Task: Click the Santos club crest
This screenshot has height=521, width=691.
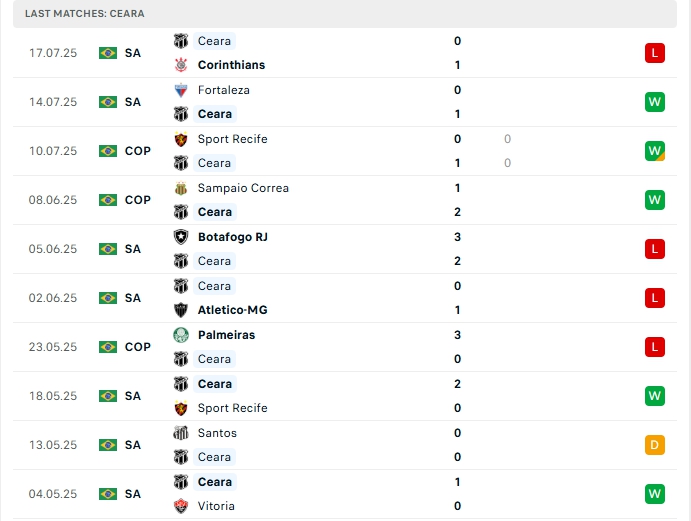Action: coord(181,433)
